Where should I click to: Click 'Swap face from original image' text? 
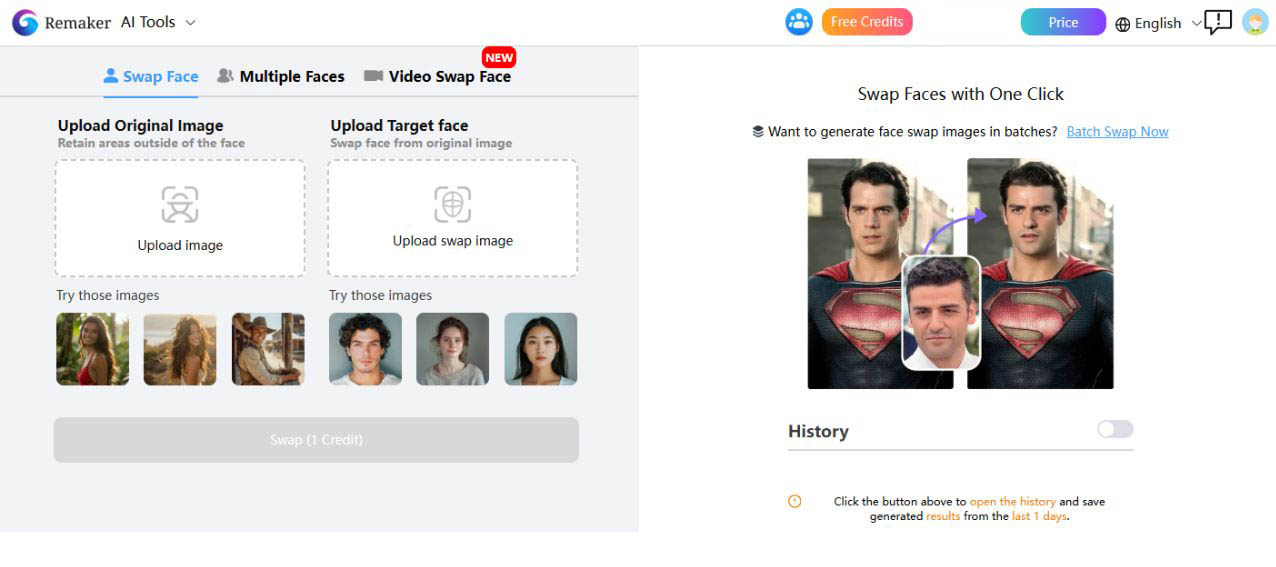[421, 143]
